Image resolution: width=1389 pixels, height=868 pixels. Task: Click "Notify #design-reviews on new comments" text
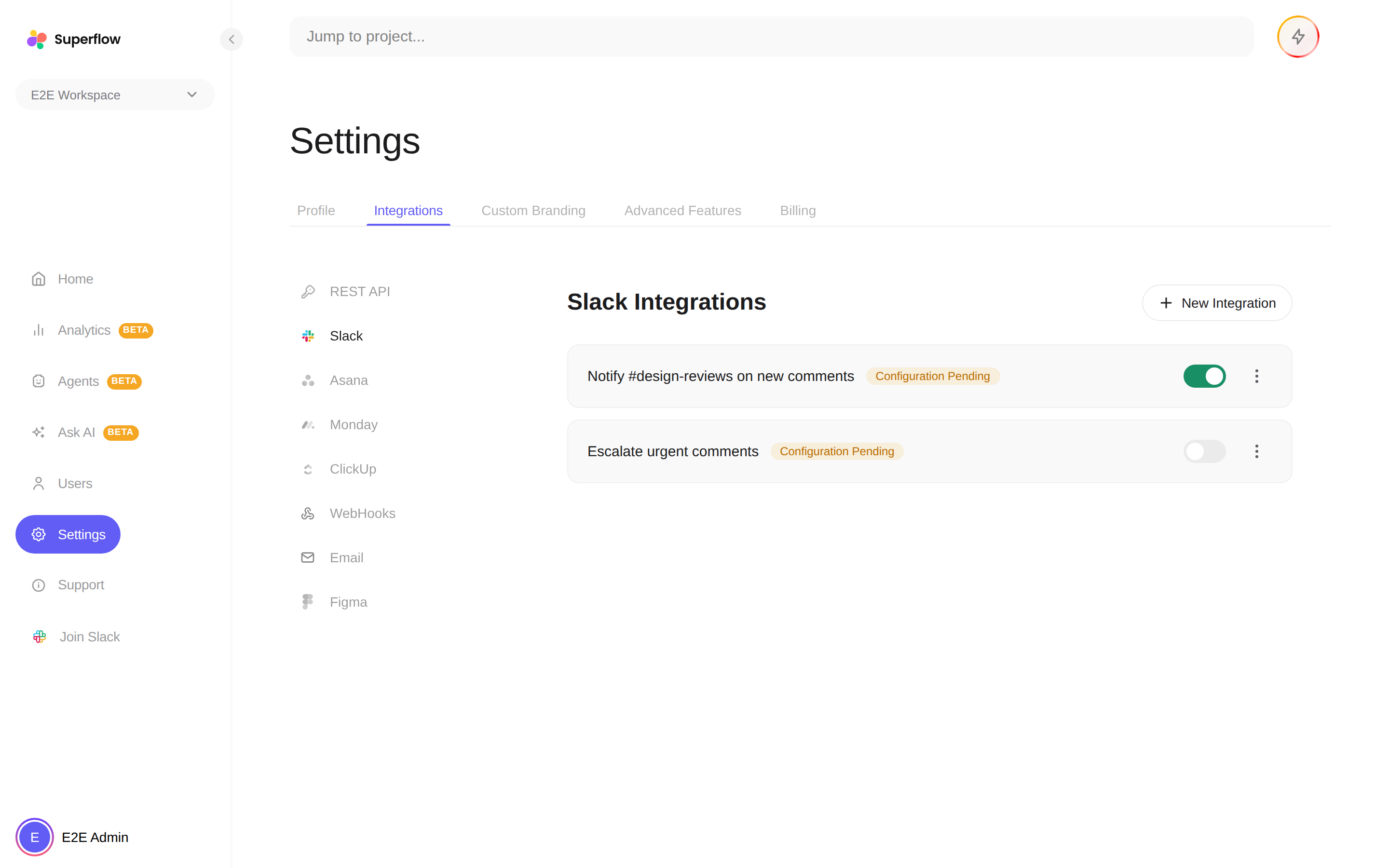tap(721, 376)
